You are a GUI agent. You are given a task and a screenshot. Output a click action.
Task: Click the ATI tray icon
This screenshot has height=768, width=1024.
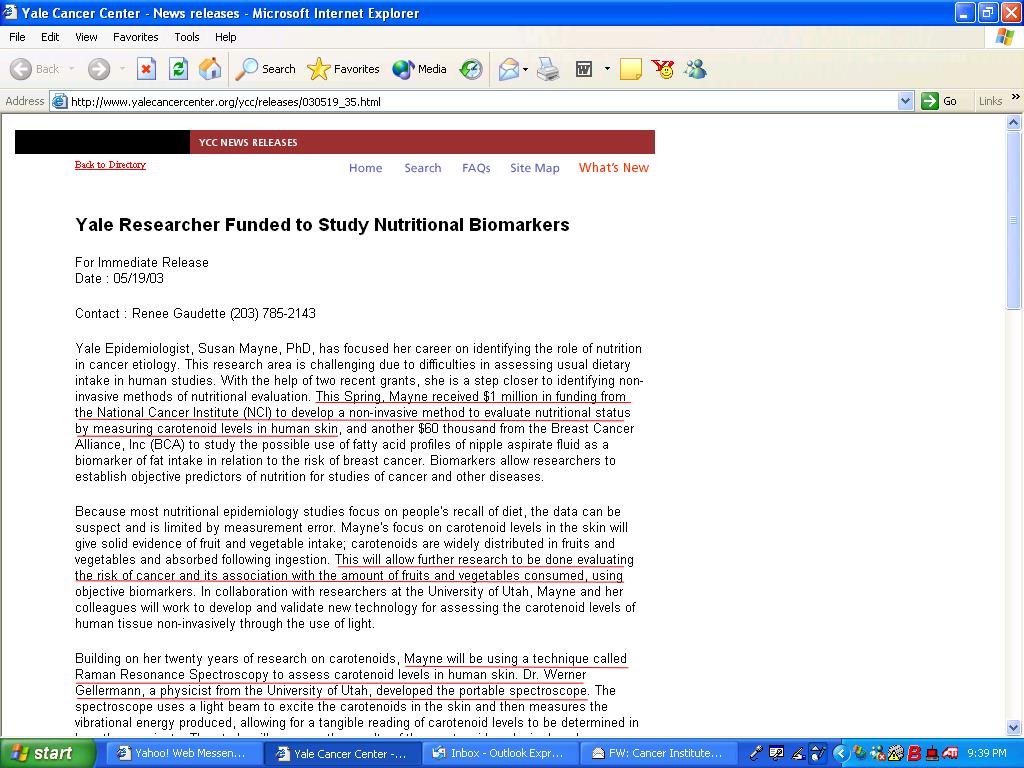tap(950, 754)
